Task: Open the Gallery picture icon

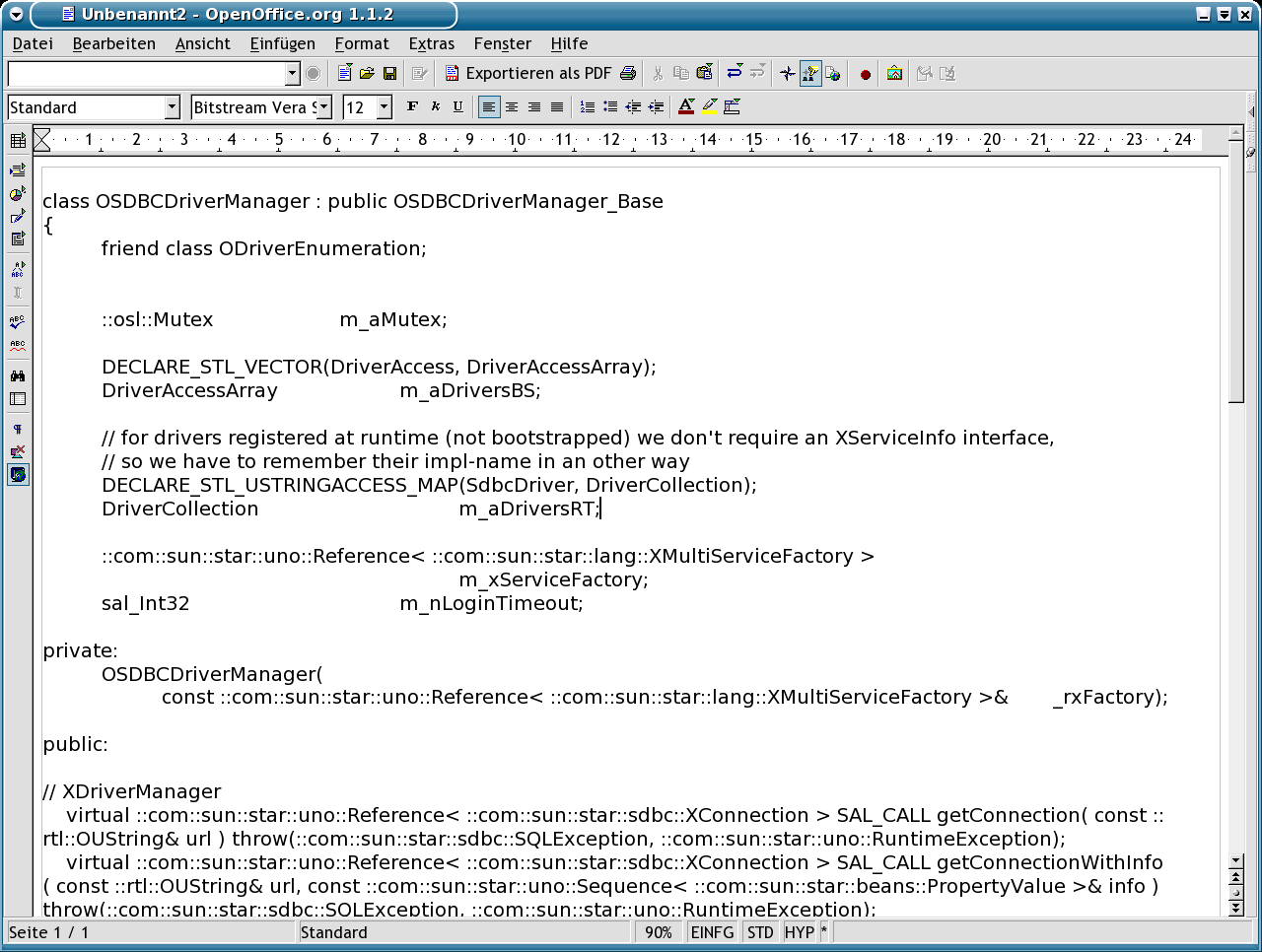Action: click(894, 74)
